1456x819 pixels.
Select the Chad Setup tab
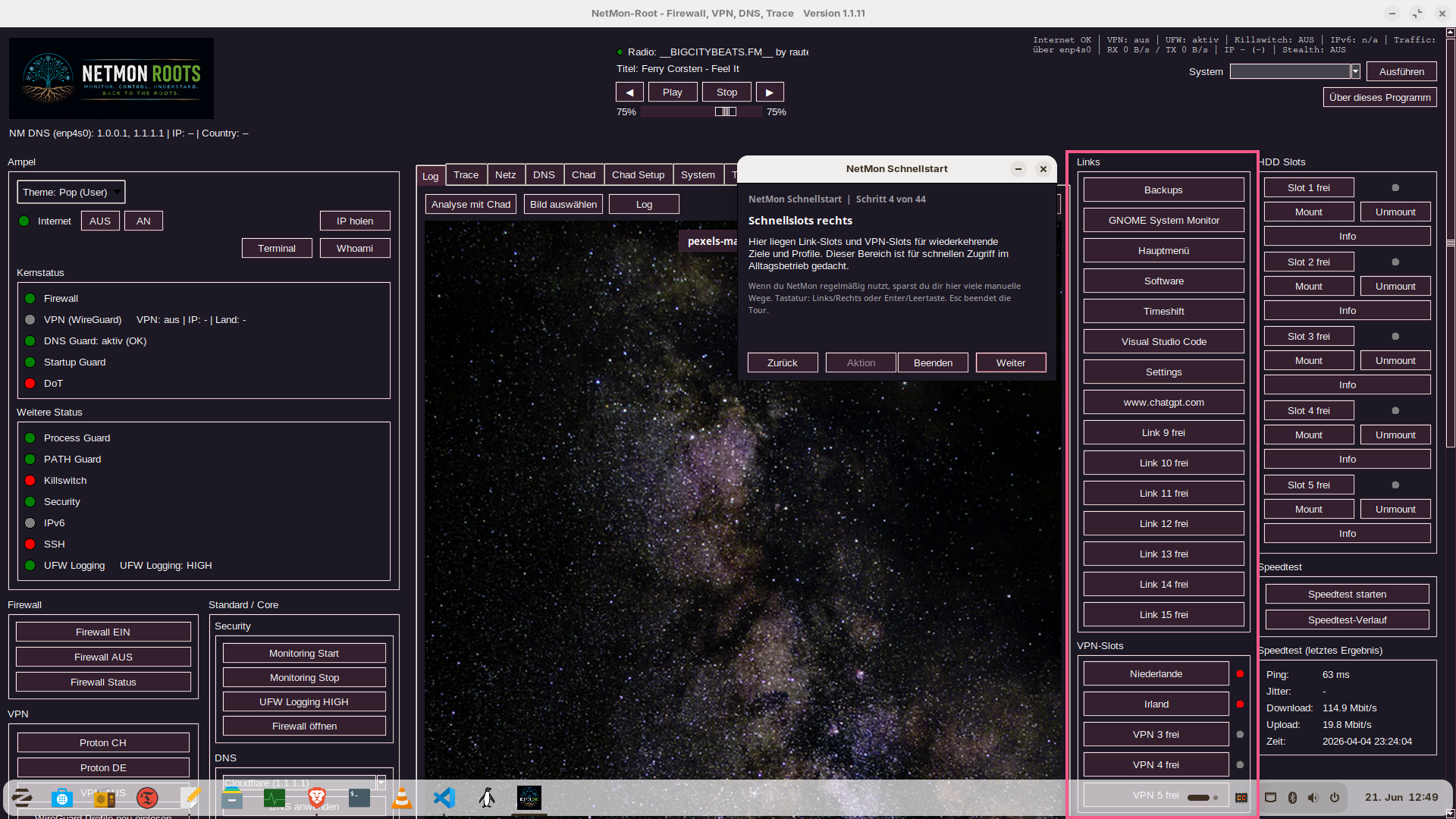click(x=639, y=175)
